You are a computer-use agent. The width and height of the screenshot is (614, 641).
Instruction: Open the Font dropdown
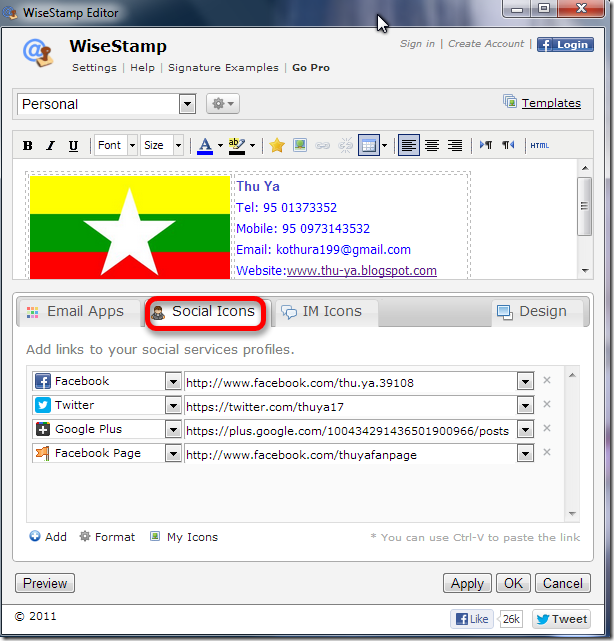click(116, 145)
